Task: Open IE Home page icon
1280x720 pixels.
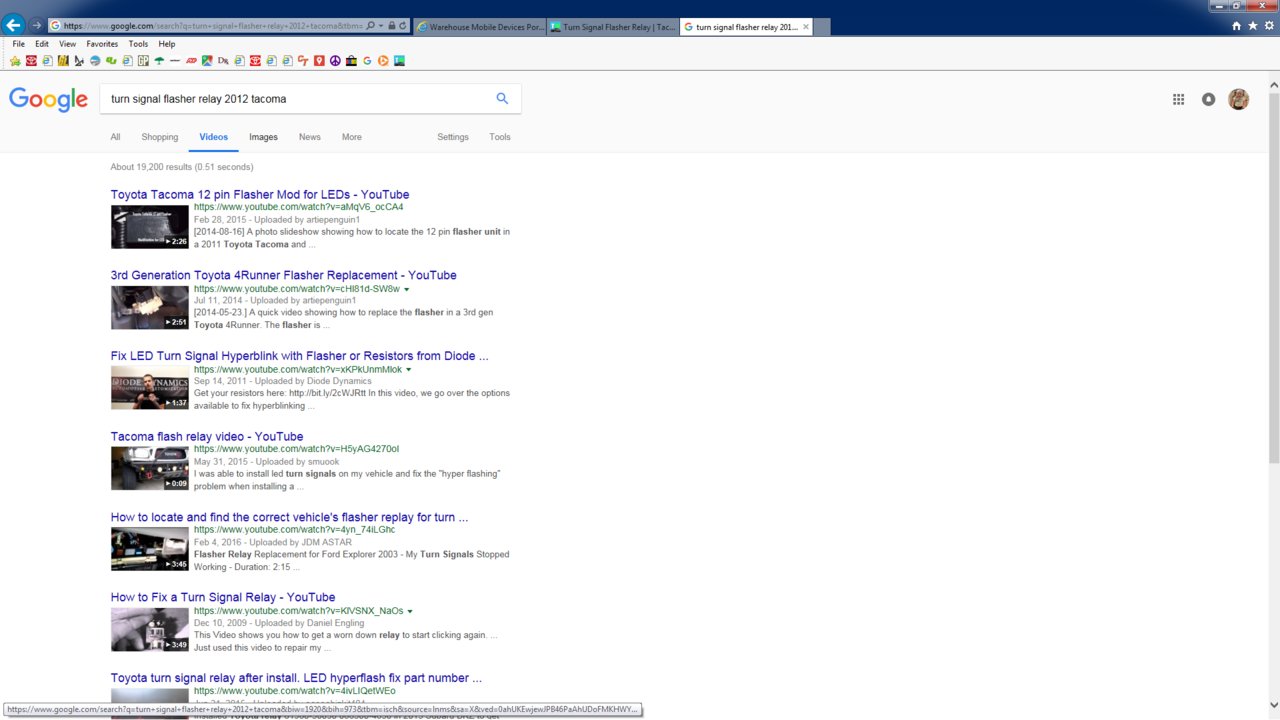Action: 1237,26
